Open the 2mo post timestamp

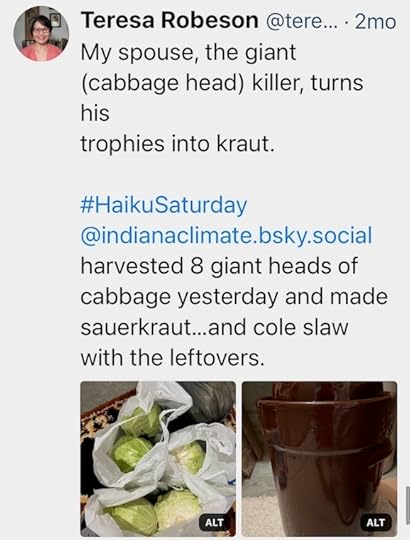tap(376, 21)
